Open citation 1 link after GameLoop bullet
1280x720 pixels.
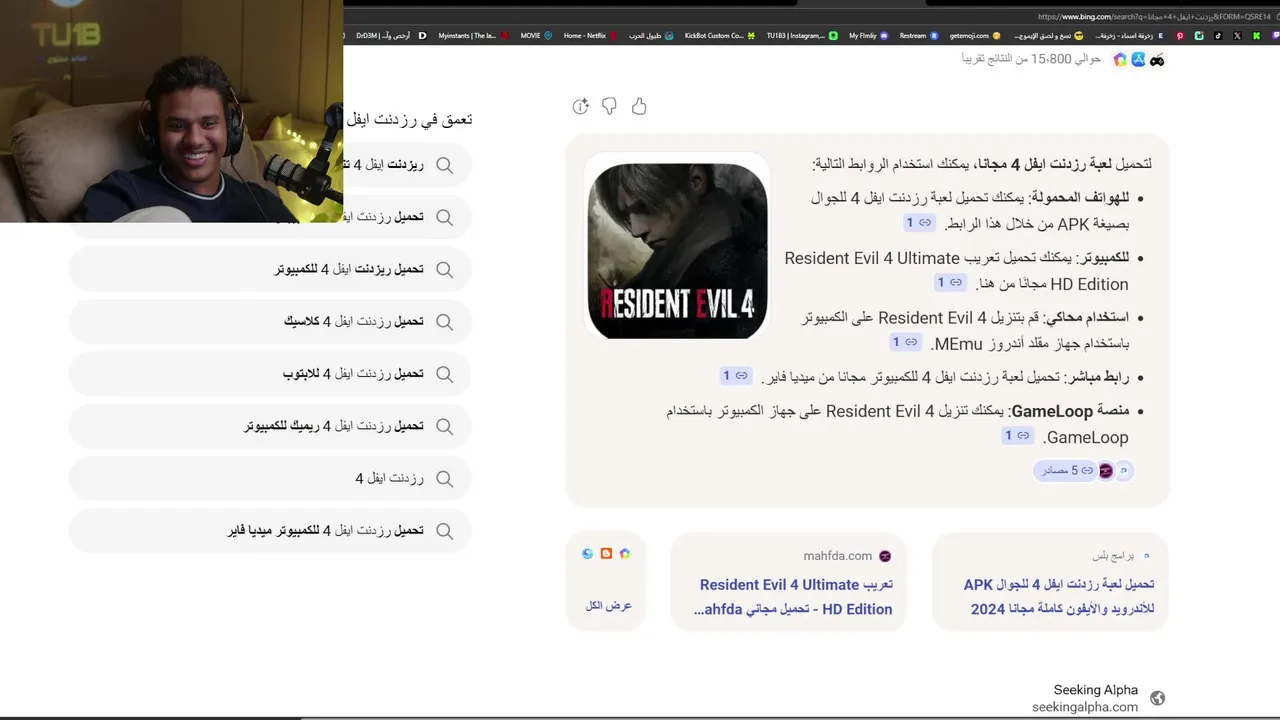coord(1017,436)
